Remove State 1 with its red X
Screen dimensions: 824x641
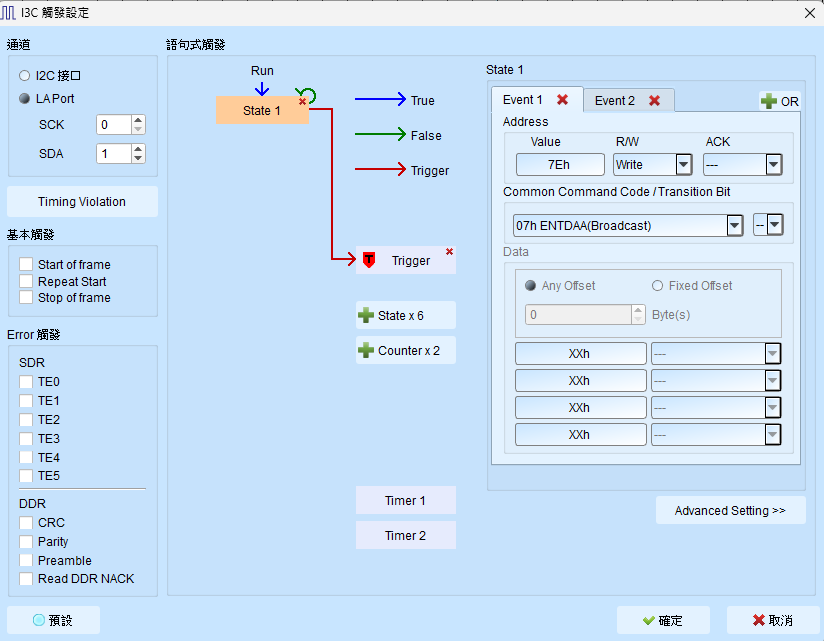pos(302,101)
